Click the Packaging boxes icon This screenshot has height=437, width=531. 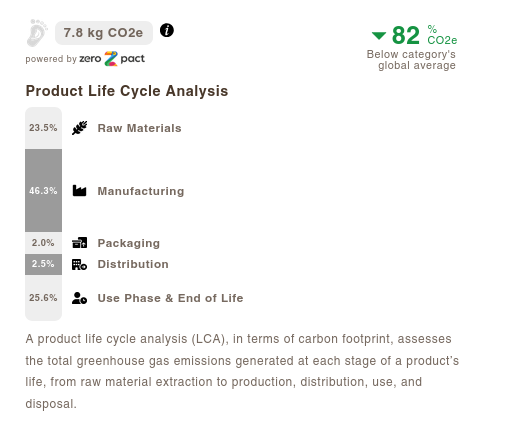click(80, 243)
